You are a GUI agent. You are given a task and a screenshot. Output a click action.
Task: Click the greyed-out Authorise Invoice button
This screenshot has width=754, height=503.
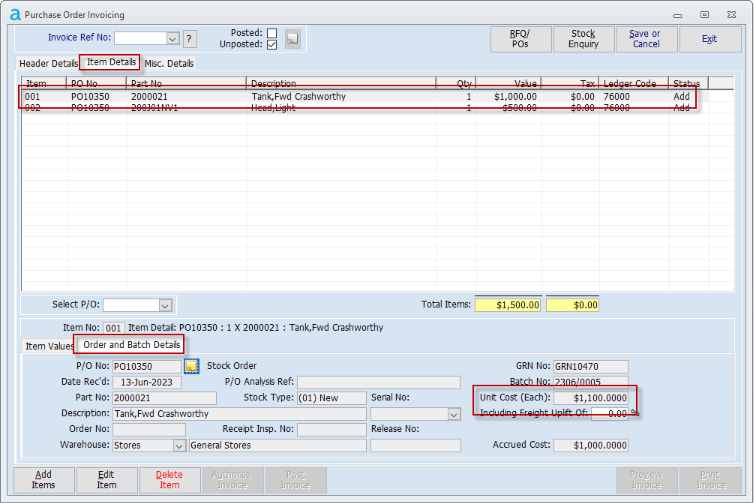[232, 480]
